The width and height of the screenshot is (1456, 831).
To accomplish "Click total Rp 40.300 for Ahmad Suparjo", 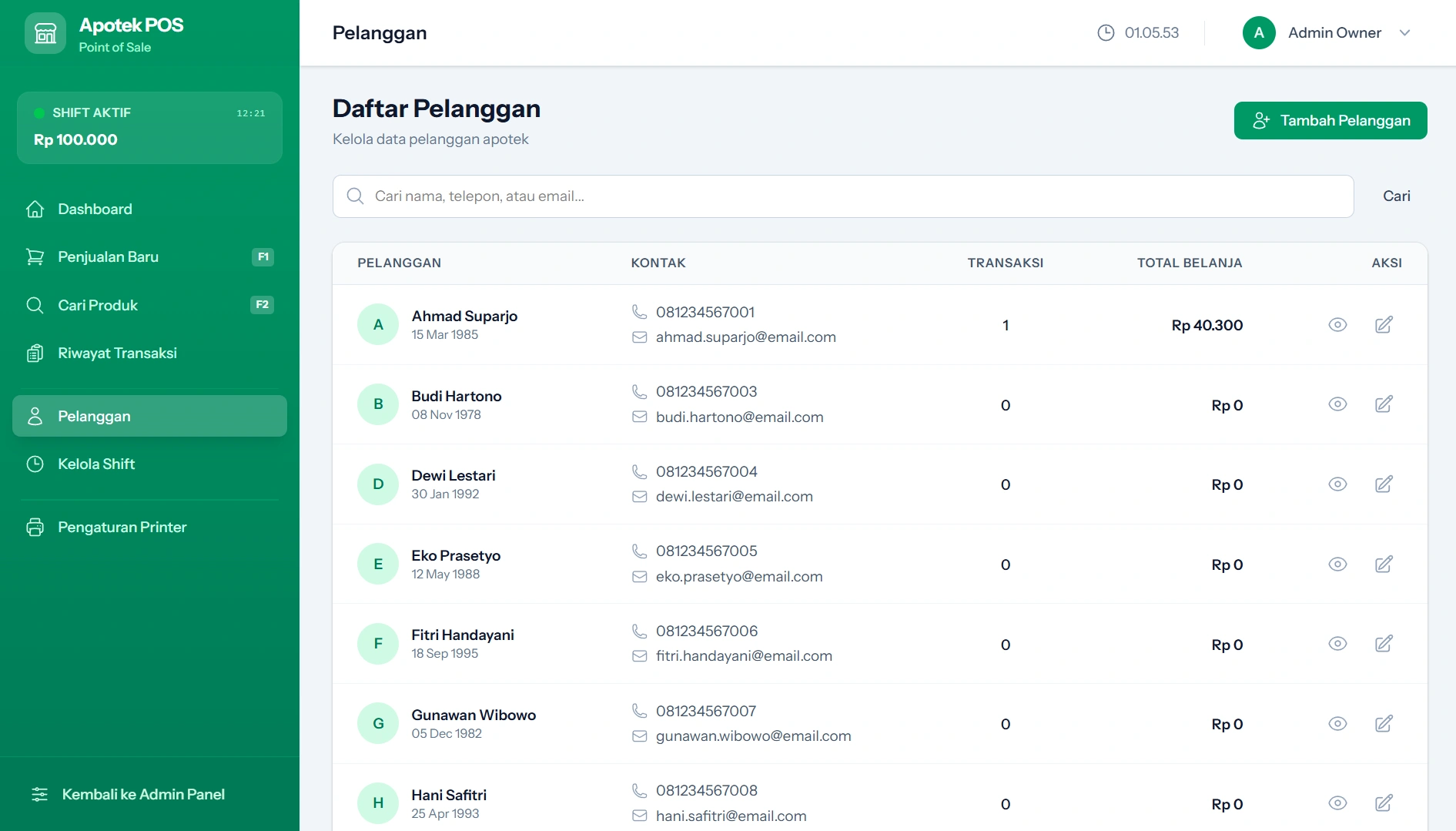I will point(1207,325).
